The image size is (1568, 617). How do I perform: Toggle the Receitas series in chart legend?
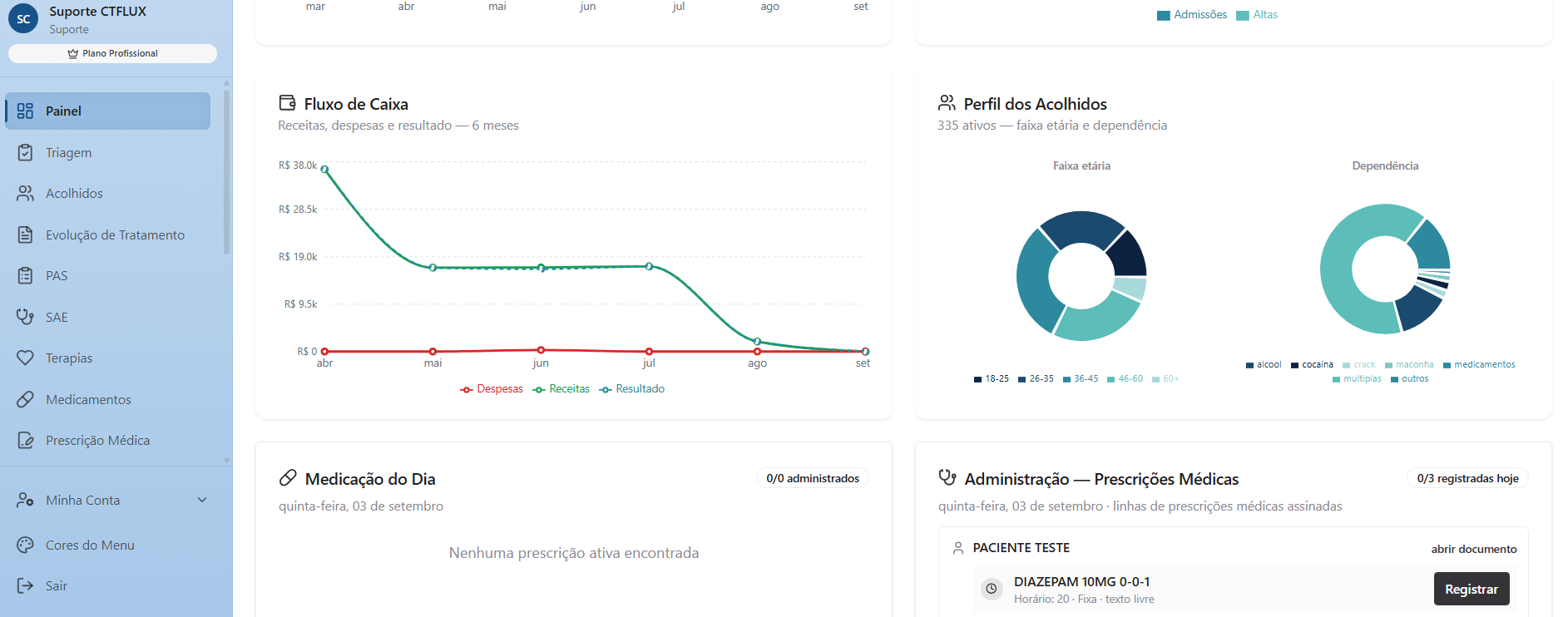(x=561, y=389)
